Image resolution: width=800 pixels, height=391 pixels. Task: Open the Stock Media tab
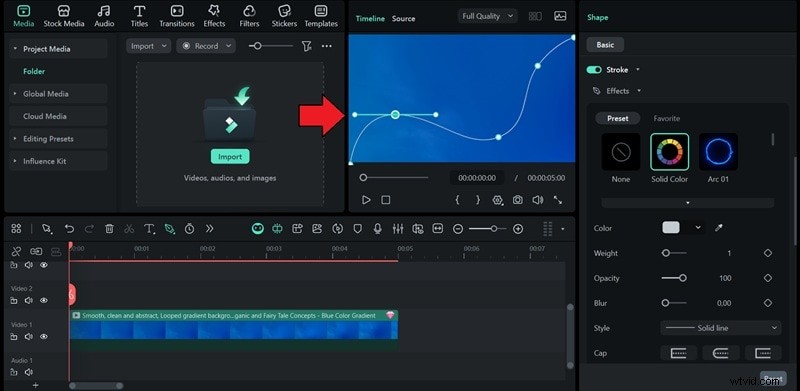[x=64, y=16]
